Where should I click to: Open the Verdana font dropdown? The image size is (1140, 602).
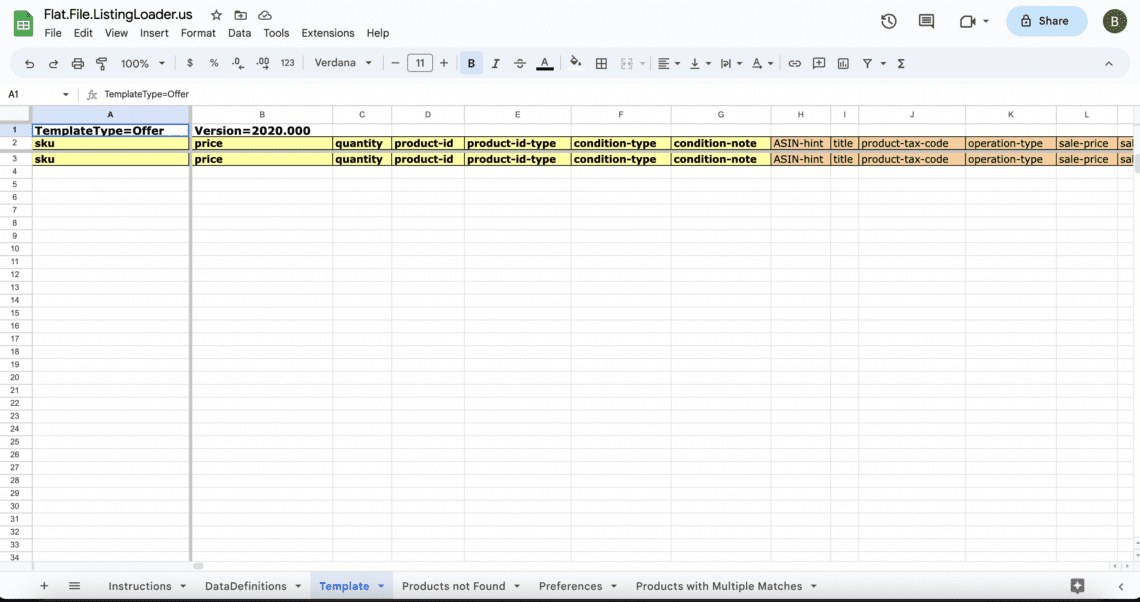pyautogui.click(x=343, y=63)
